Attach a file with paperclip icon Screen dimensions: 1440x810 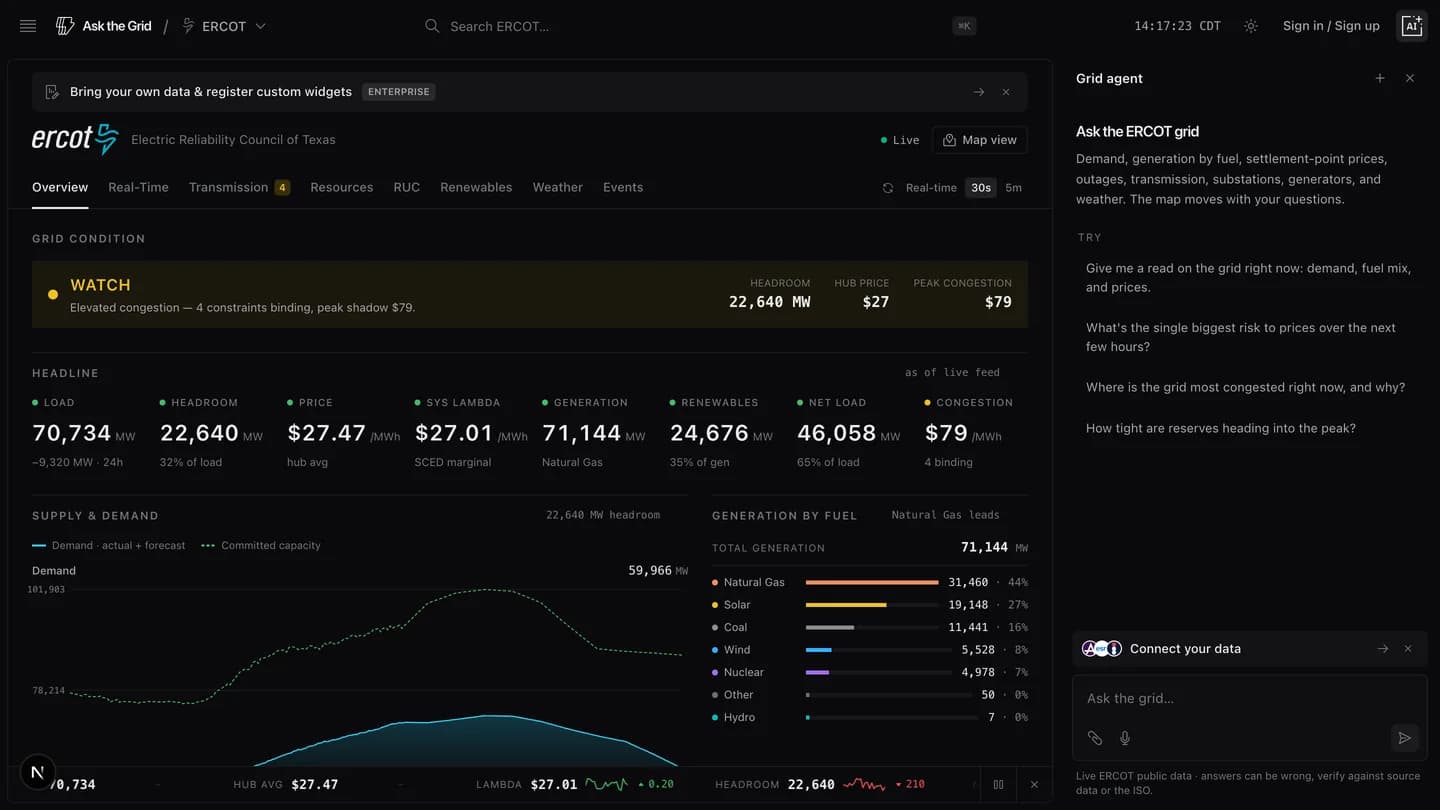point(1095,738)
